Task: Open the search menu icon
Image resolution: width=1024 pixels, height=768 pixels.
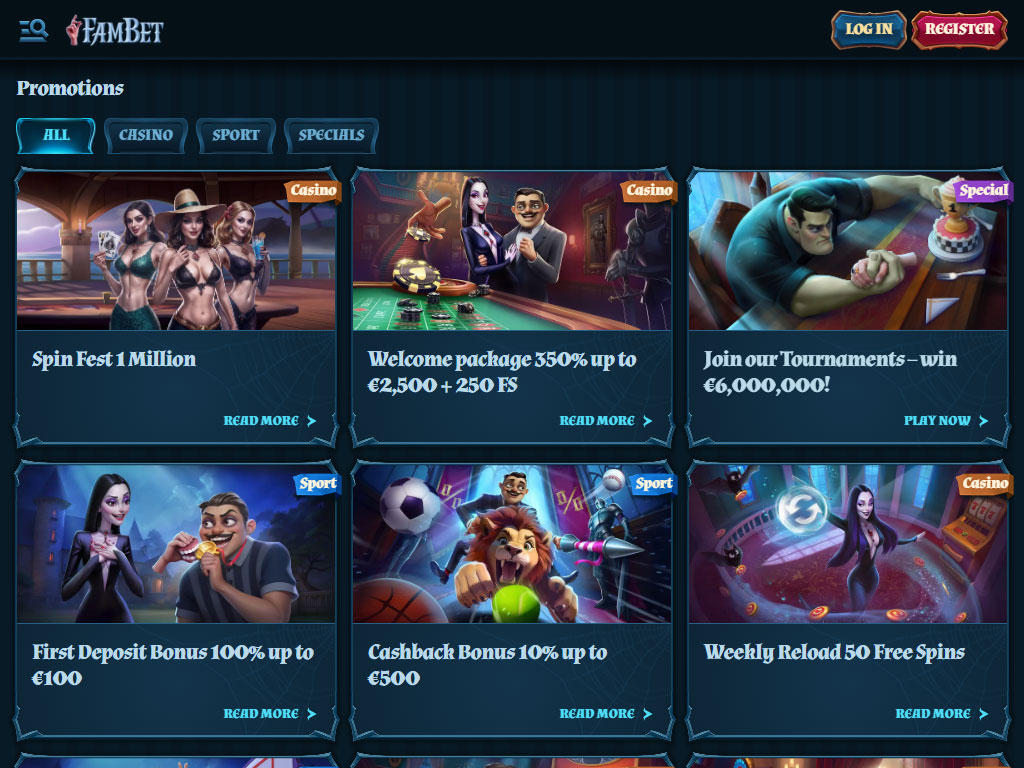Action: (33, 30)
